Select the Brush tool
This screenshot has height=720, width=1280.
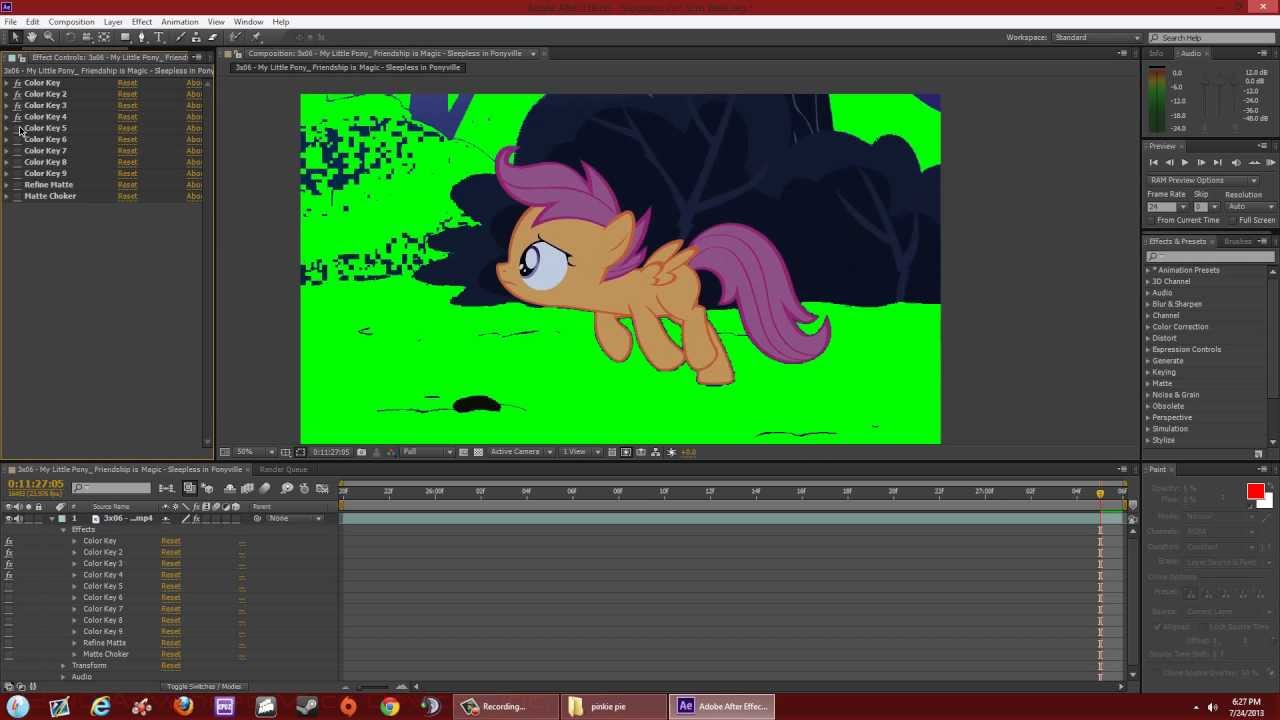[181, 37]
